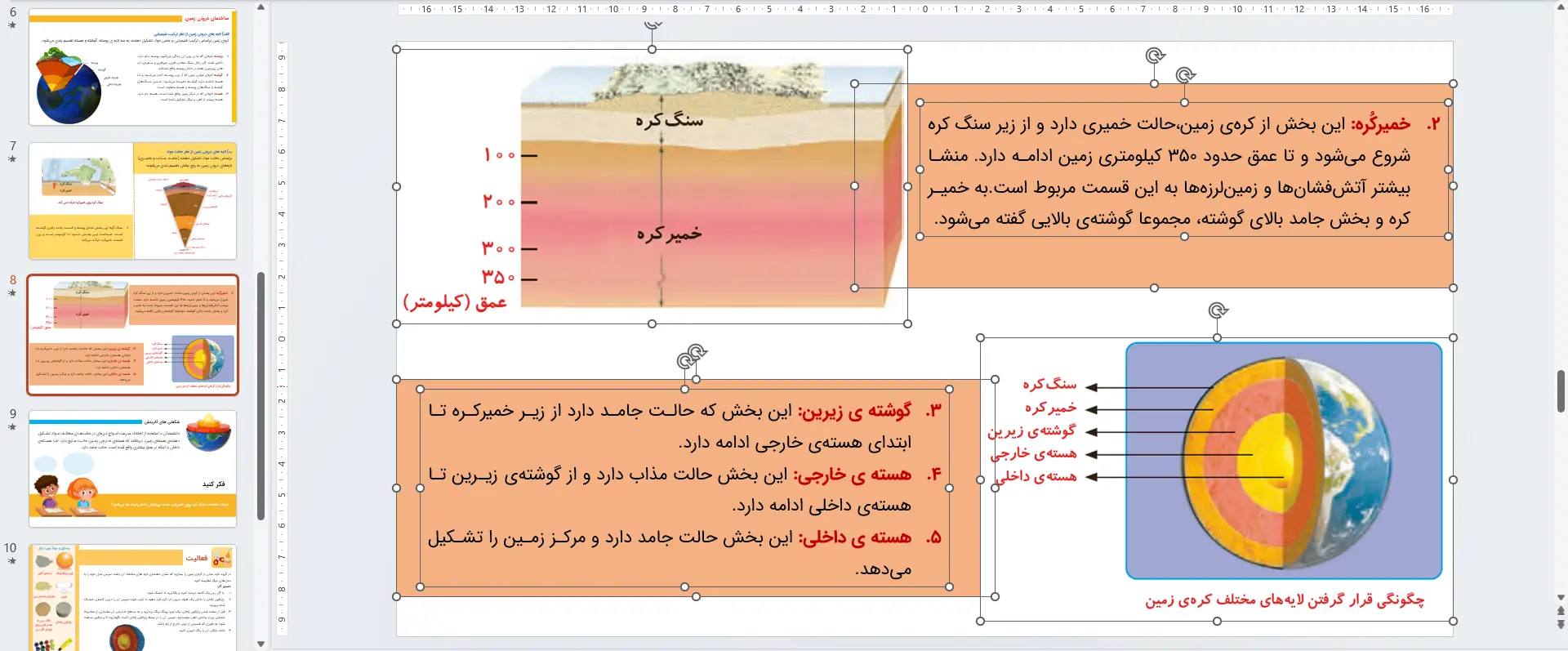This screenshot has width=1568, height=651.
Task: Select the slide 10 thumbnail
Action: click(x=132, y=597)
